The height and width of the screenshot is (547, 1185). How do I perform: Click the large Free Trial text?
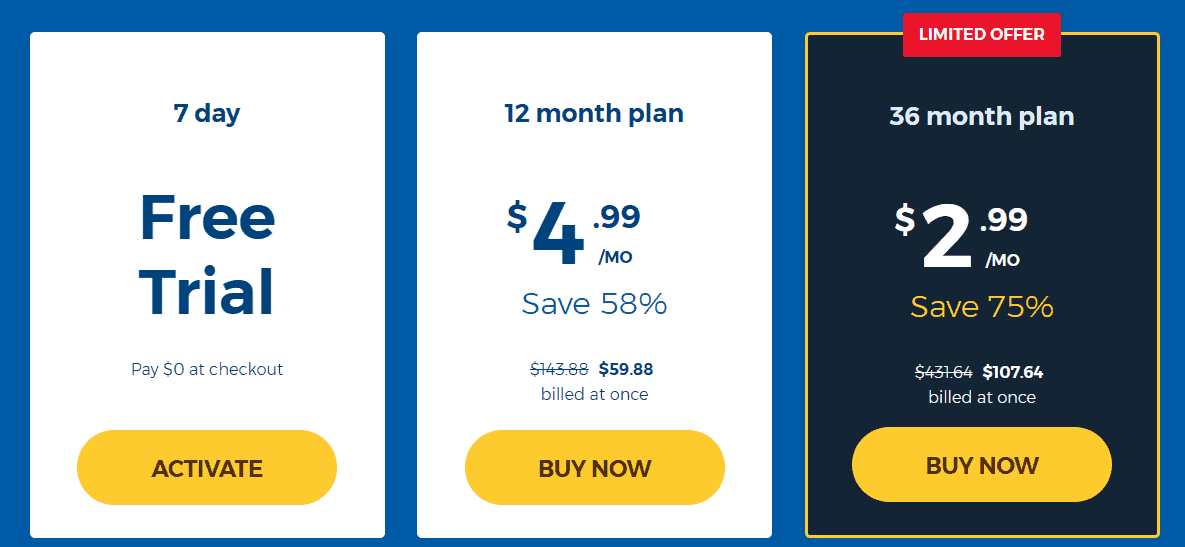207,254
